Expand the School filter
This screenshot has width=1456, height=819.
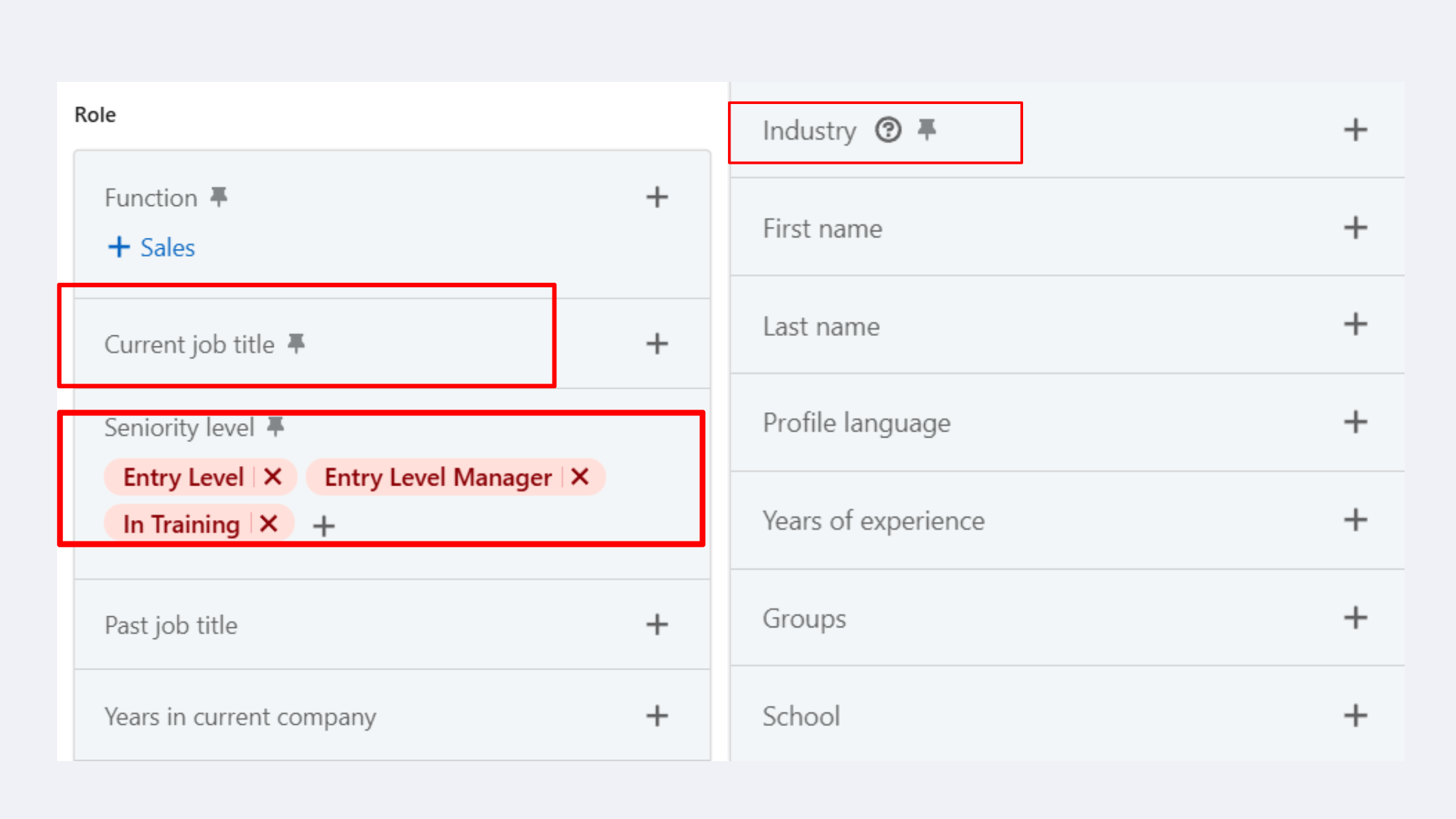[x=1356, y=716]
